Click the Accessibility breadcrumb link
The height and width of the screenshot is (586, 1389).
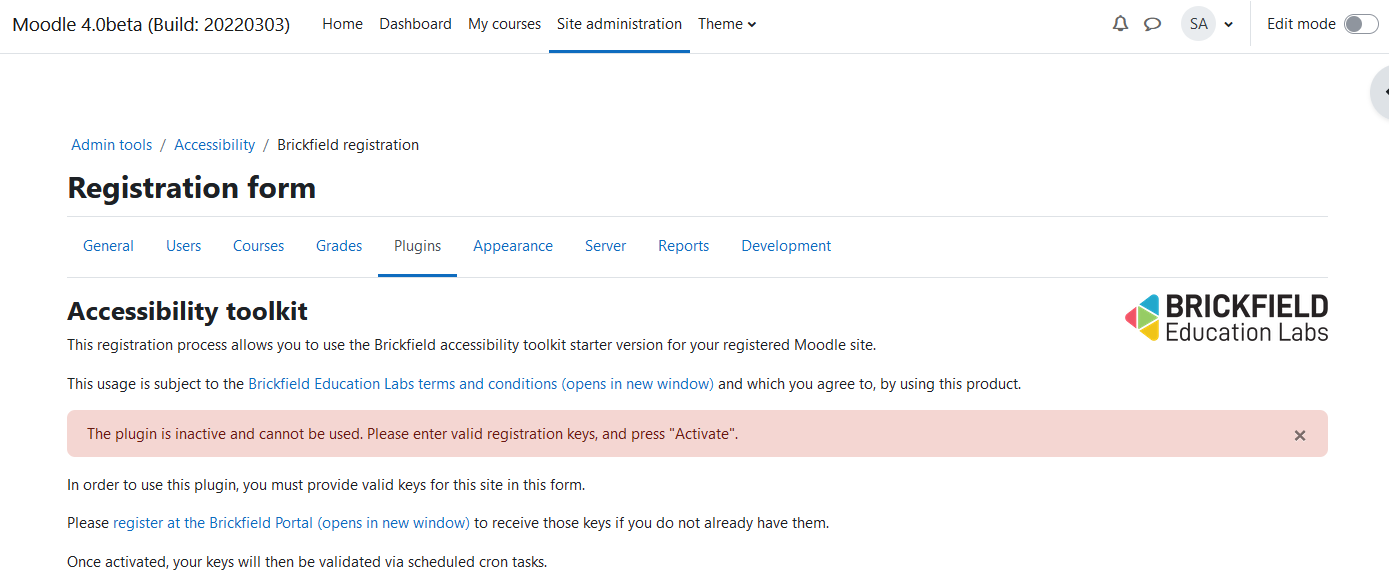coord(215,145)
